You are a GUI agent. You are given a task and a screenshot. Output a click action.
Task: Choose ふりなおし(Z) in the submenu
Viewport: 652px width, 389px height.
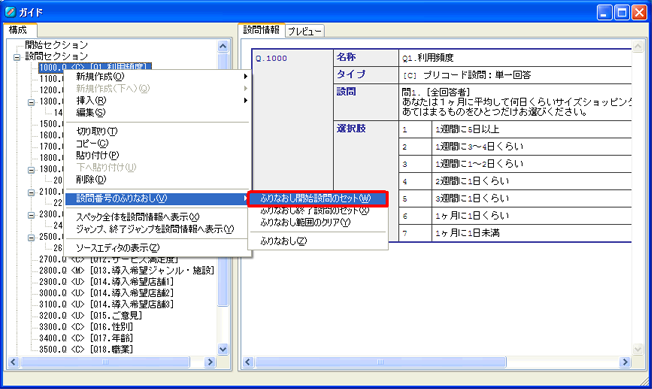tap(318, 241)
